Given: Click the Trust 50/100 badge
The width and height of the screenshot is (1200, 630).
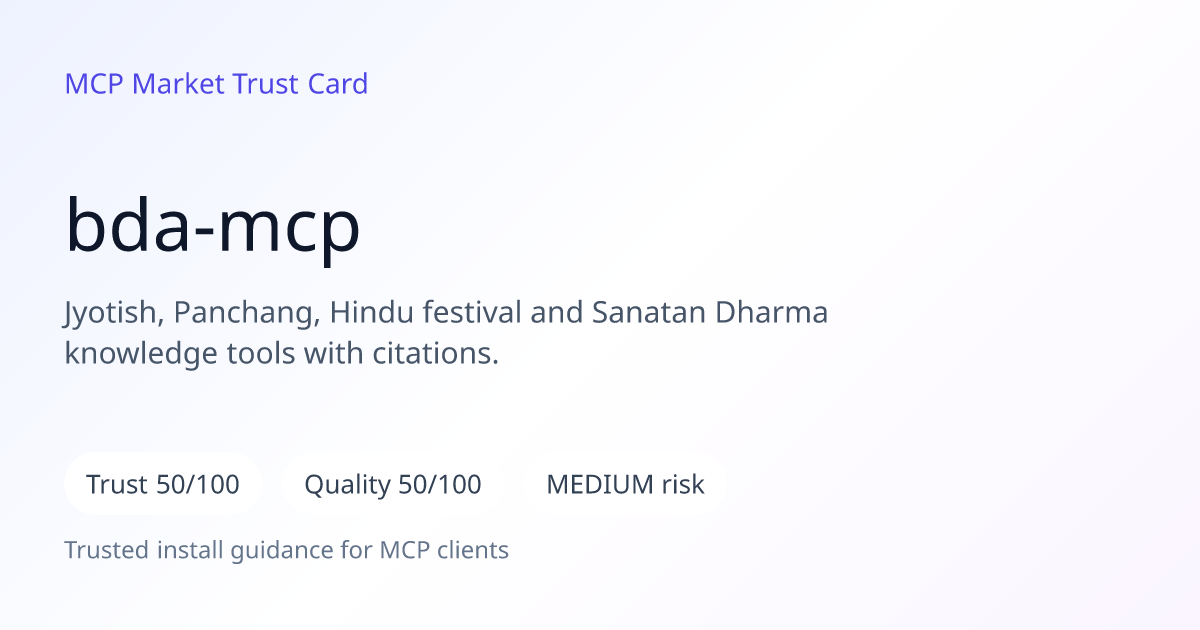Looking at the screenshot, I should 163,485.
